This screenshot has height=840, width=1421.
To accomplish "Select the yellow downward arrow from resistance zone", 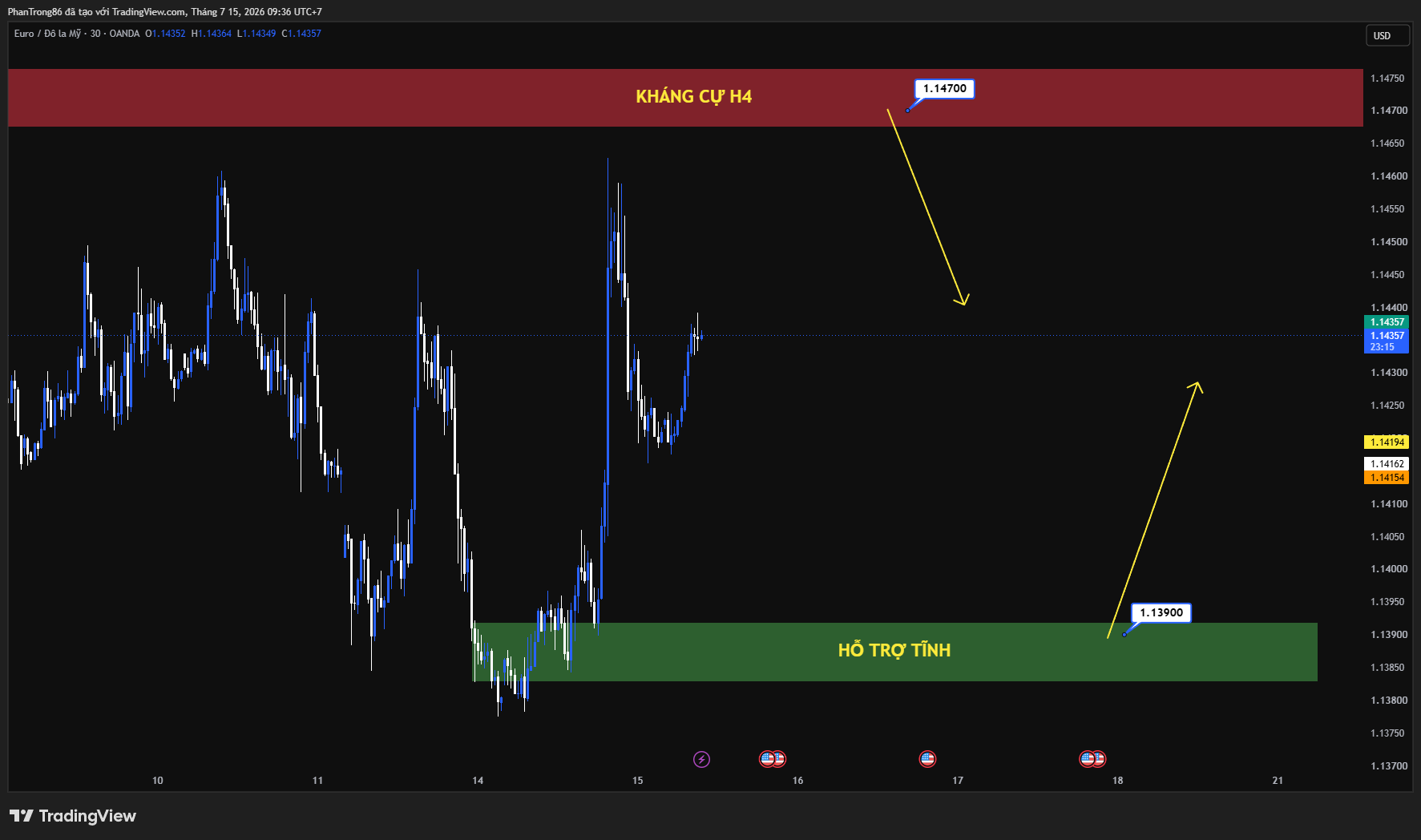I will [x=928, y=208].
